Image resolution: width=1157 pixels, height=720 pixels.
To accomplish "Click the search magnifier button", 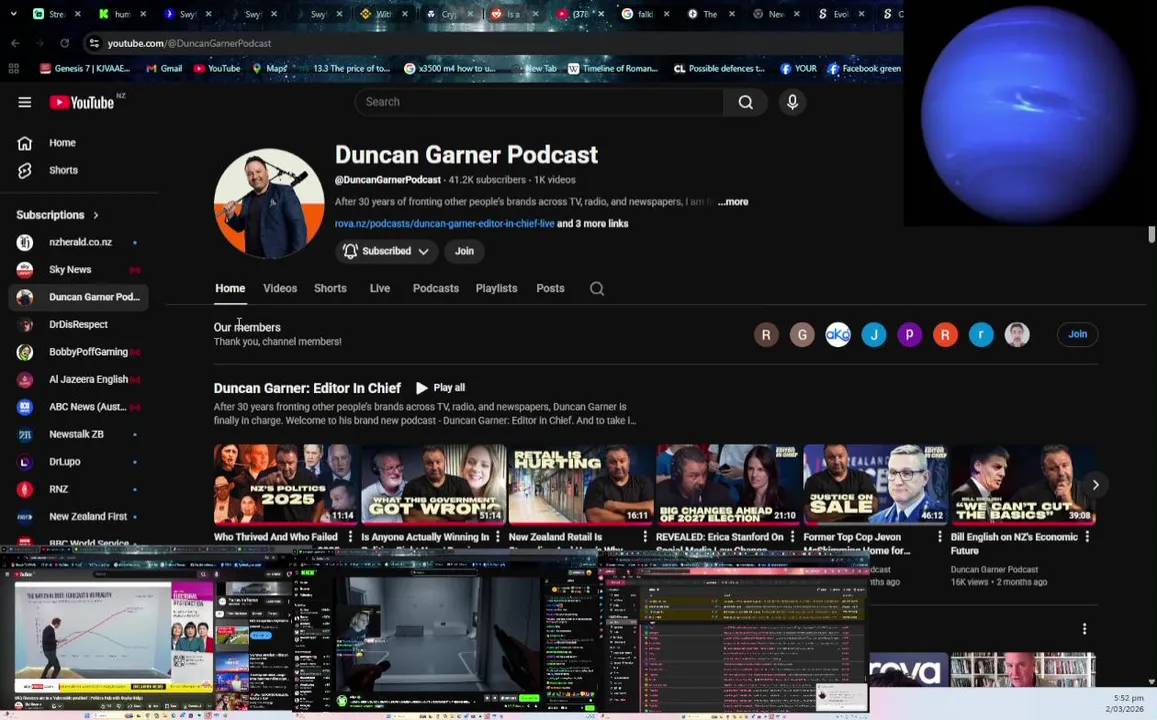I will (x=746, y=102).
